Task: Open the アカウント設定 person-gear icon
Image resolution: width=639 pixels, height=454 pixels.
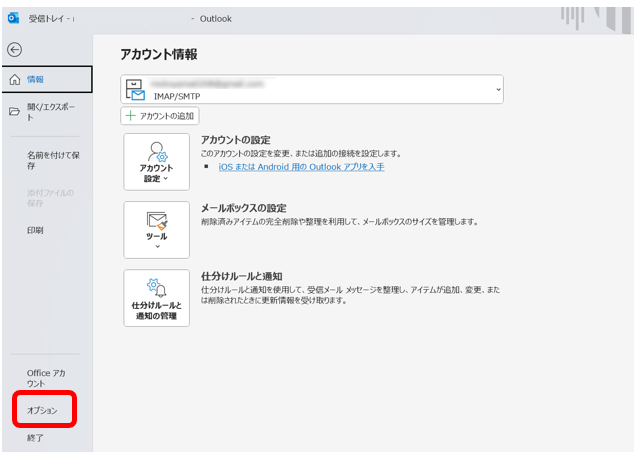Action: [x=157, y=152]
